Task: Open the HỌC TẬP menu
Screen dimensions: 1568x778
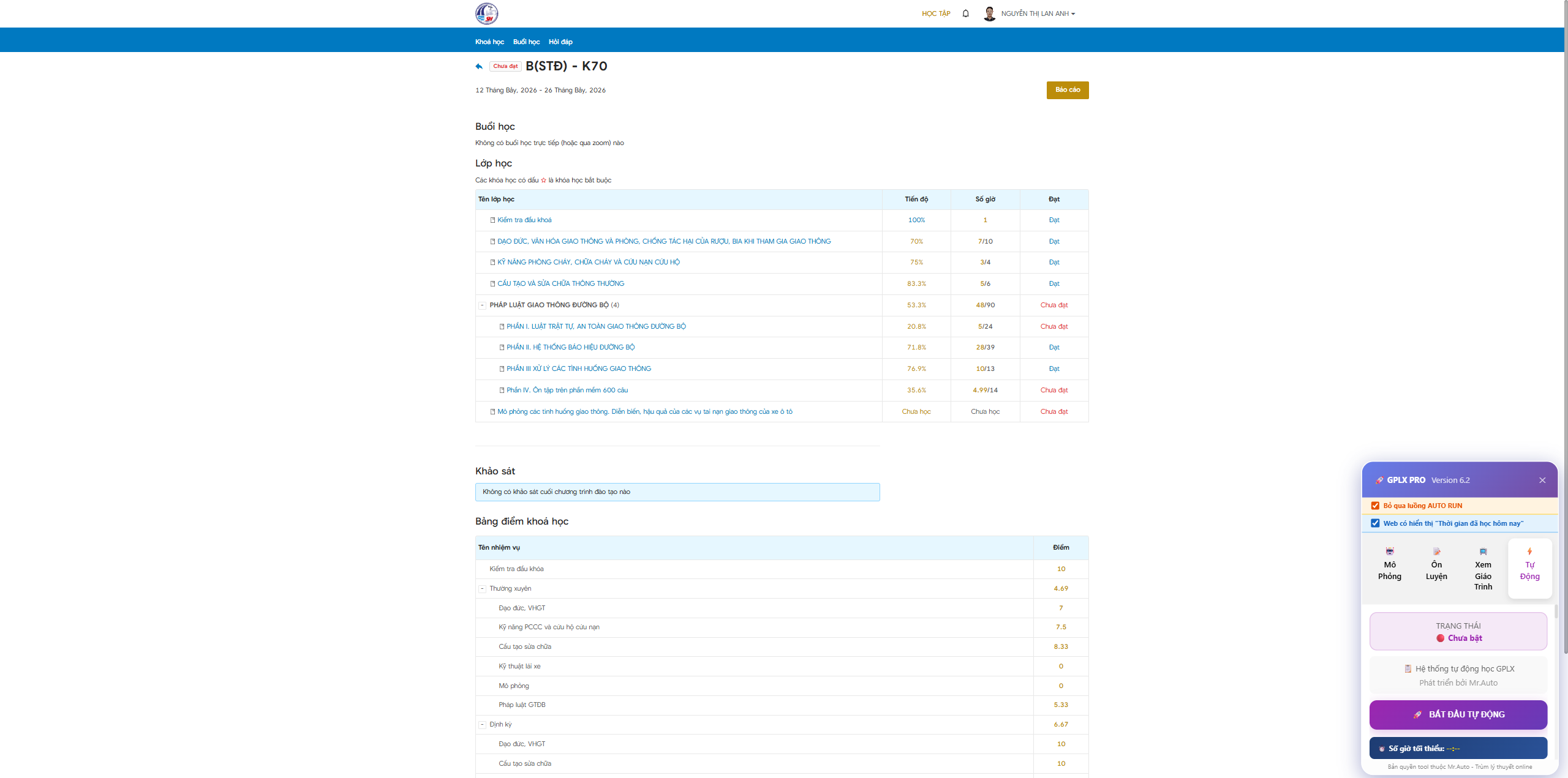Action: [936, 13]
